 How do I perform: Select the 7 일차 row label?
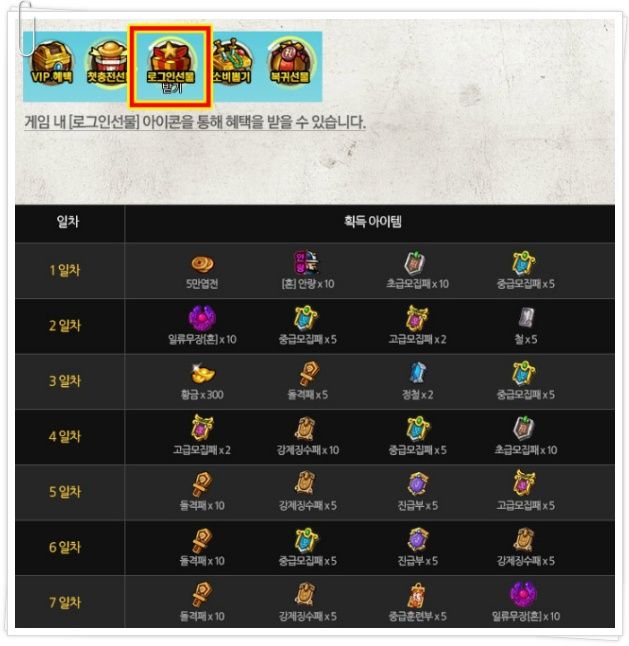(65, 602)
